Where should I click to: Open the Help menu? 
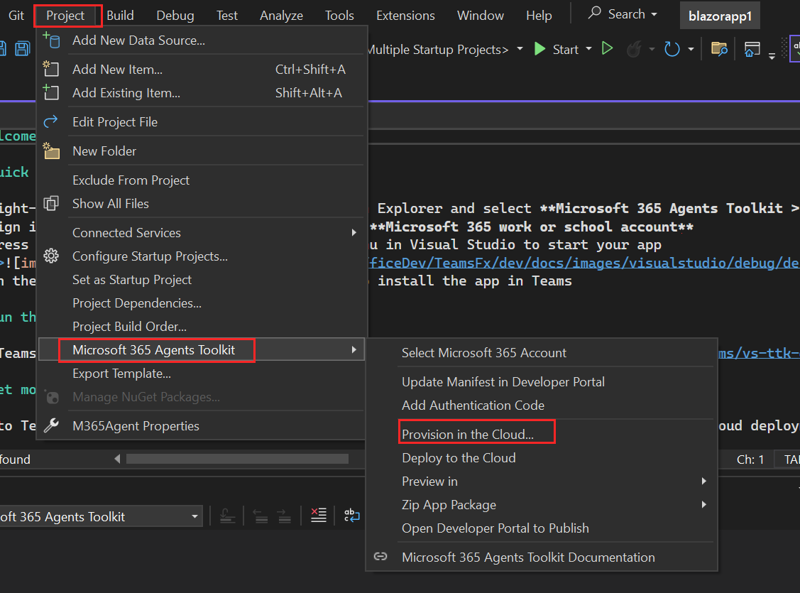(x=539, y=16)
